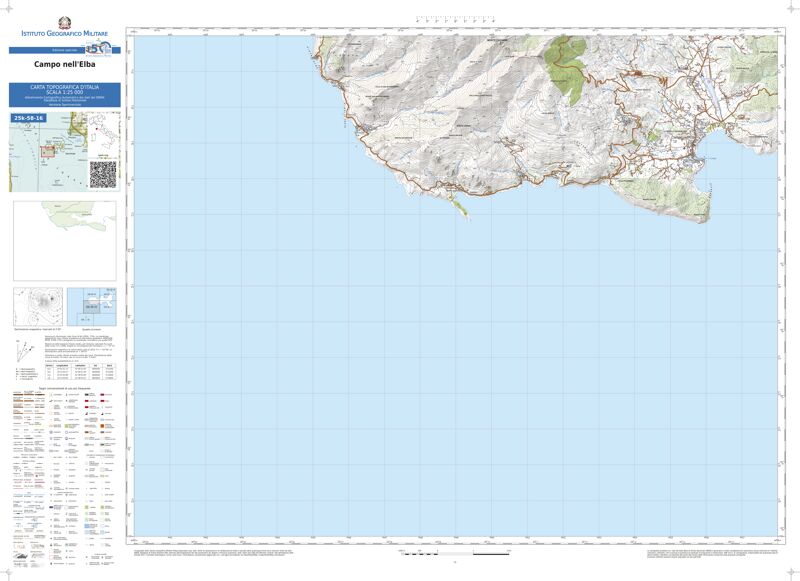Click the 150th anniversary logo
The width and height of the screenshot is (800, 581).
click(x=96, y=48)
